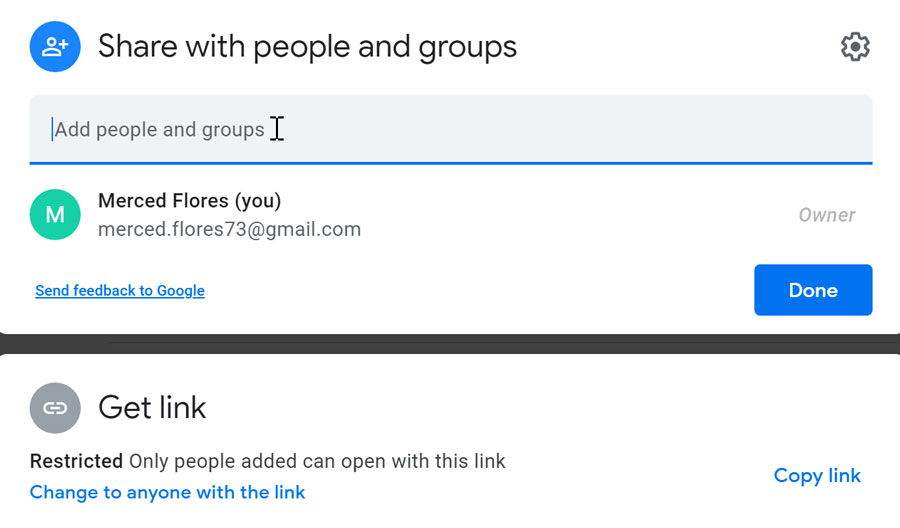Click the dark backdrop strip between cards
Image resolution: width=900 pixels, height=528 pixels.
(450, 343)
